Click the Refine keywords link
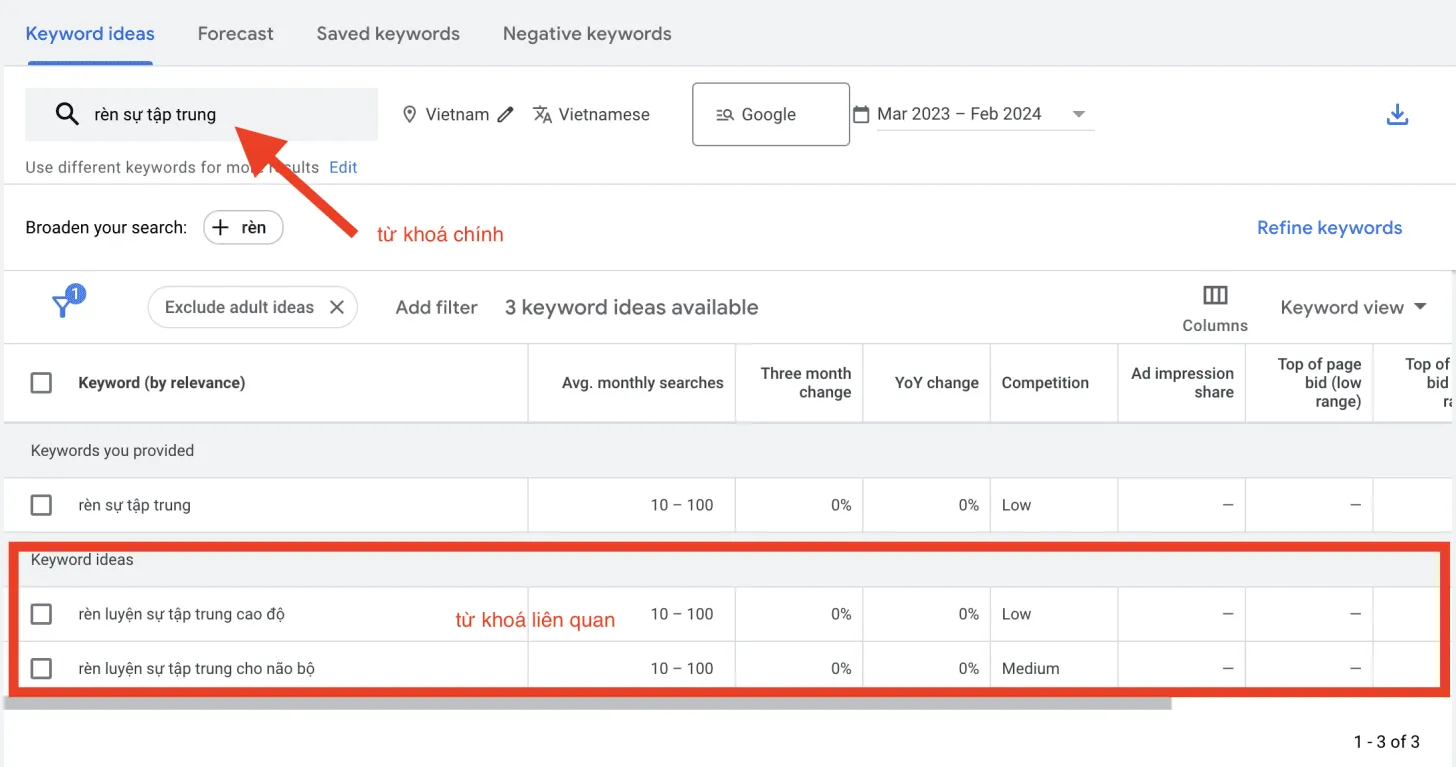The height and width of the screenshot is (767, 1456). [x=1329, y=227]
